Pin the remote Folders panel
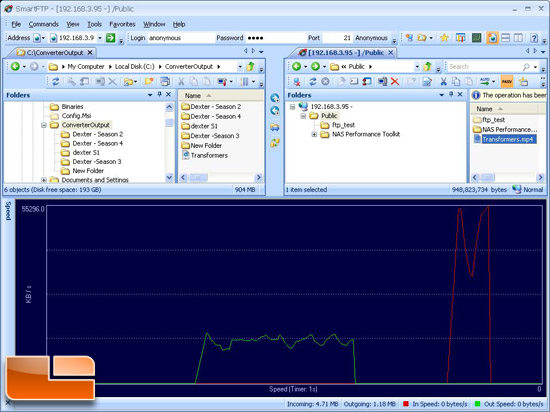Screen dimensions: 550x412 pos(451,94)
